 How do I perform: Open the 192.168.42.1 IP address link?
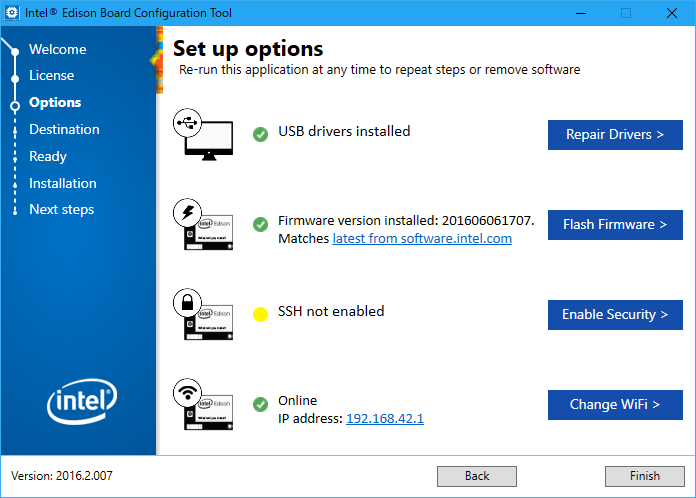point(385,419)
